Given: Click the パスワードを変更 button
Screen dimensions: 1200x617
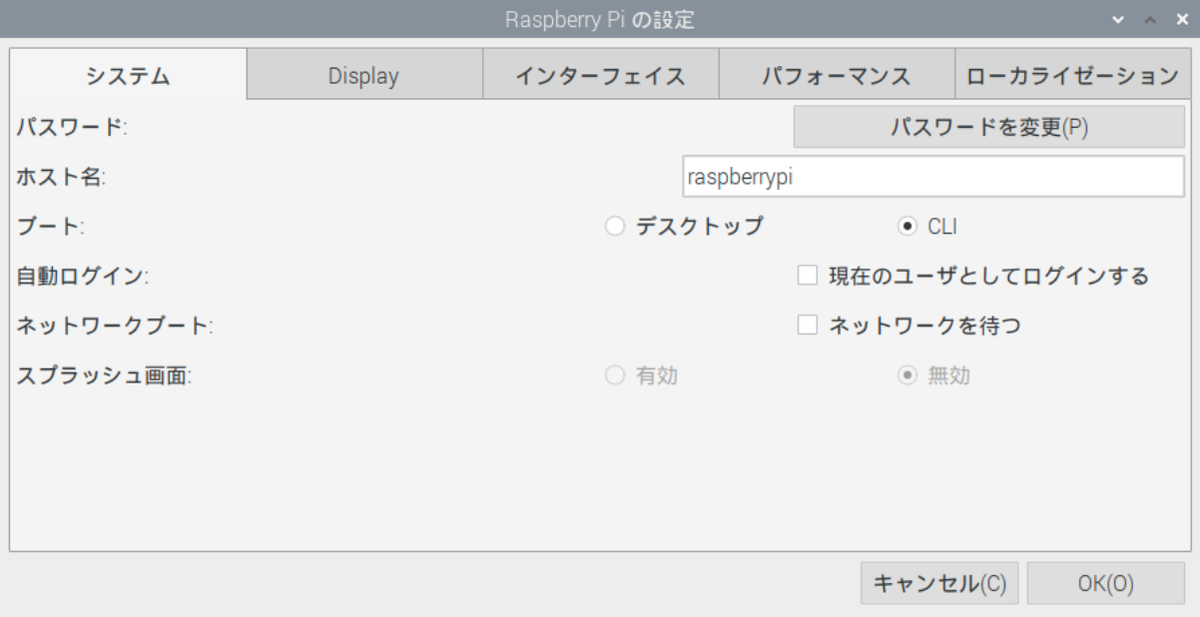Looking at the screenshot, I should [989, 127].
